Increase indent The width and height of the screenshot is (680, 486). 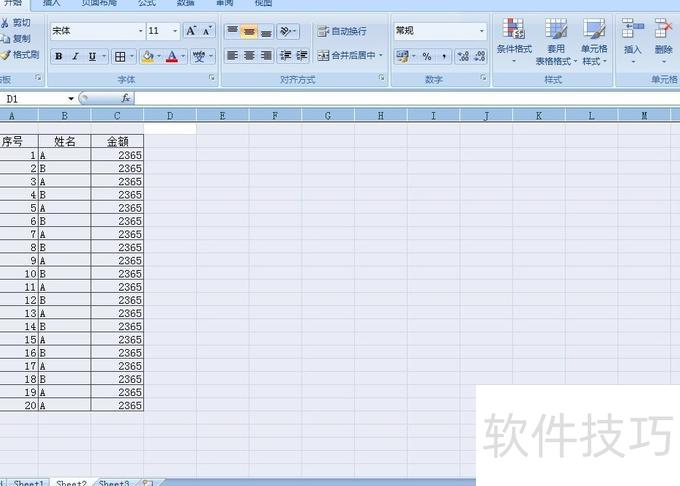pos(302,55)
